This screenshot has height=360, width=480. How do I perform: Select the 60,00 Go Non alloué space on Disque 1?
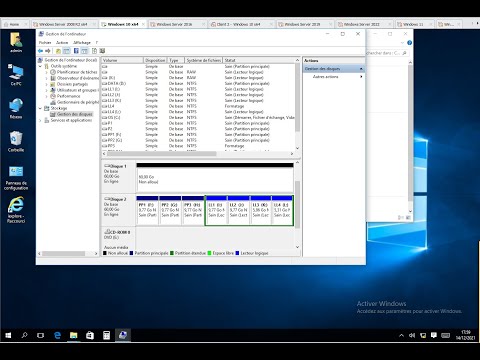point(215,178)
